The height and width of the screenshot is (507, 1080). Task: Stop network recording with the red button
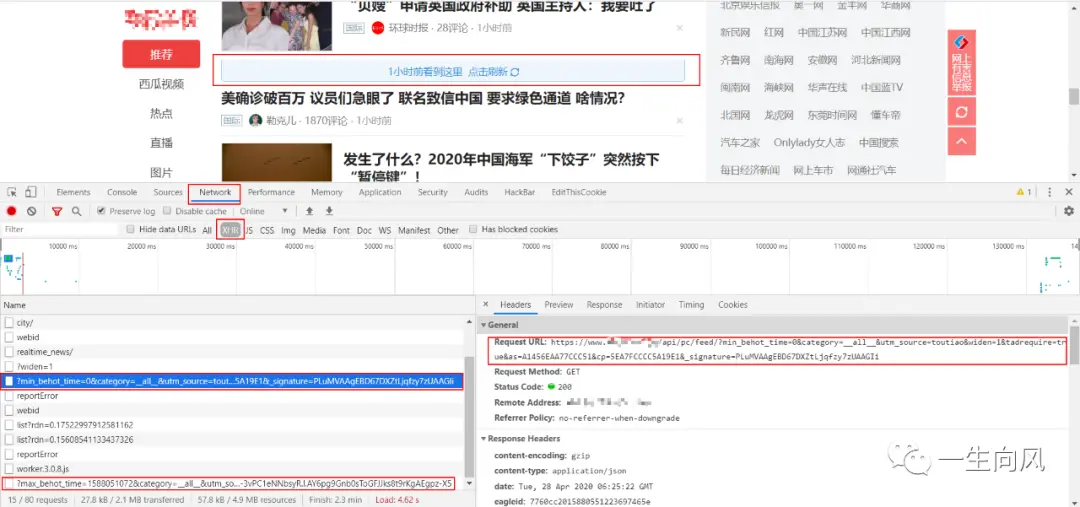(x=12, y=211)
